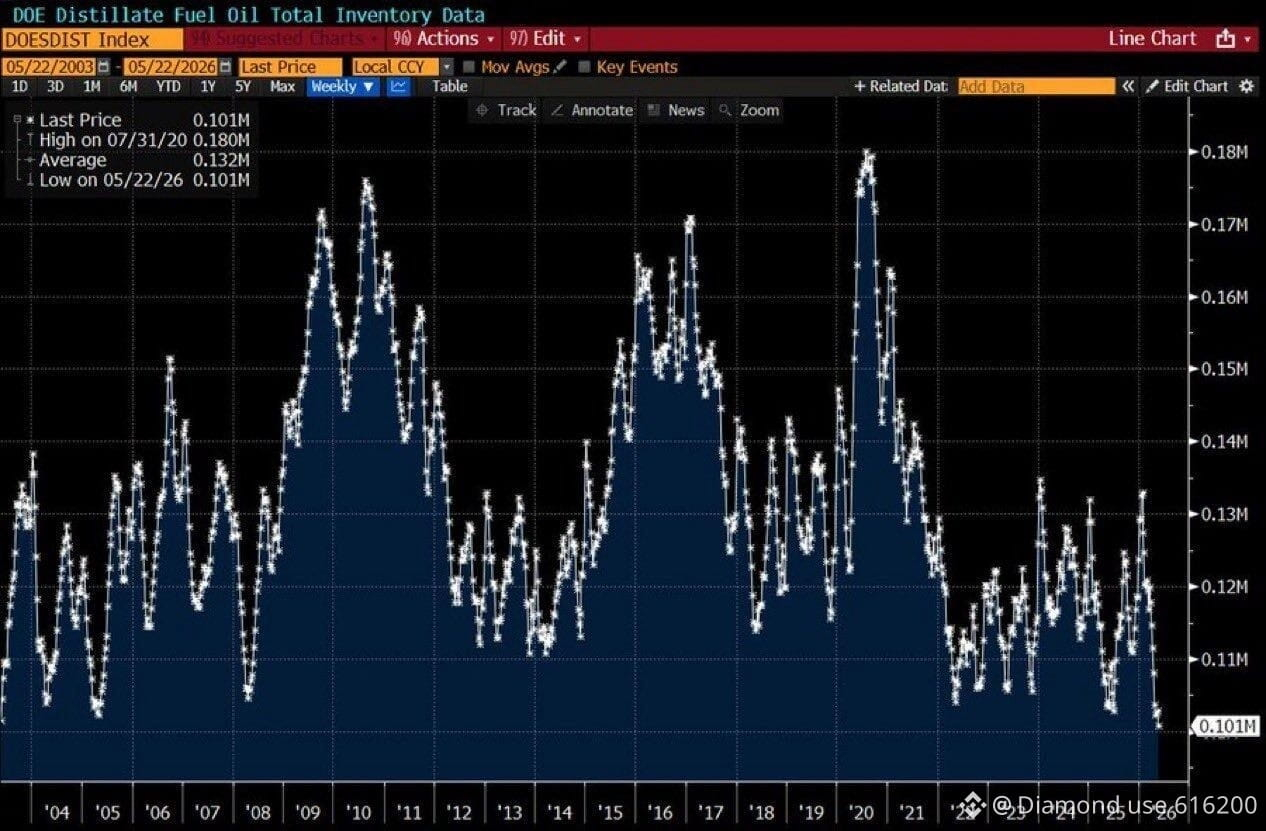The height and width of the screenshot is (831, 1266).
Task: Select the 1Y range tab
Action: (207, 86)
